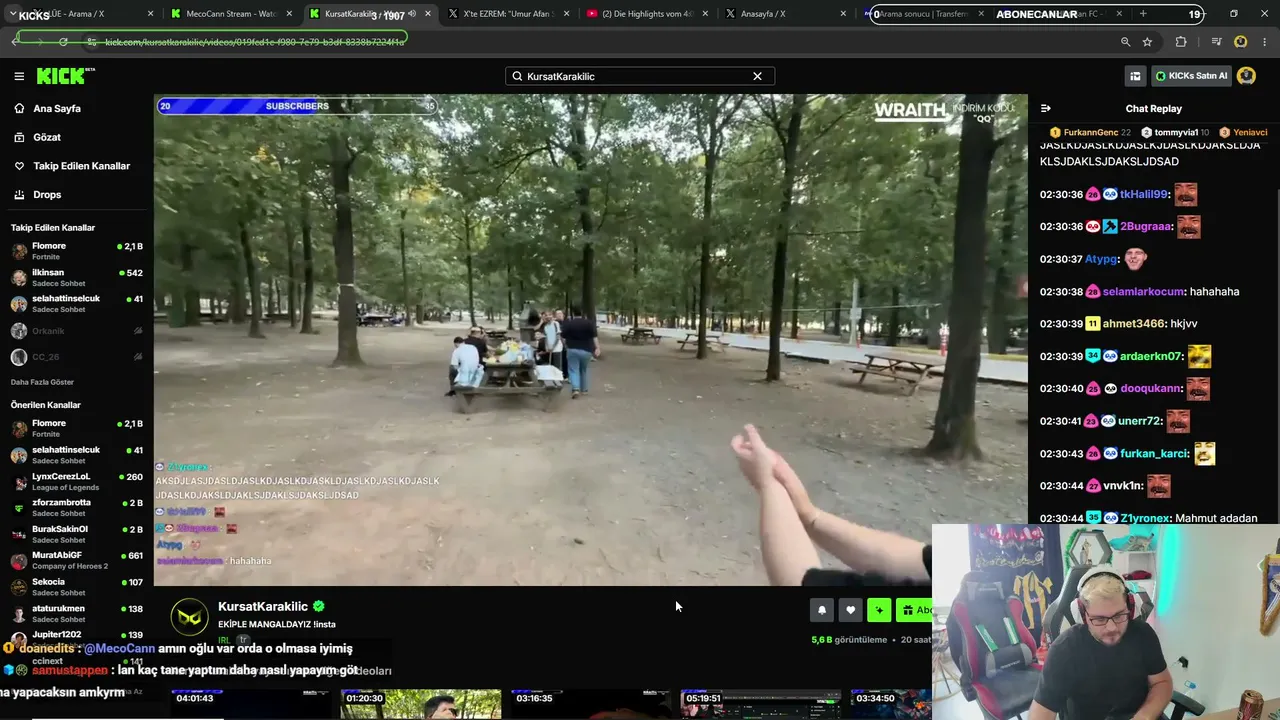Focus the search field containing KursatKarakilic
Viewport: 1280px width, 720px height.
(x=638, y=76)
